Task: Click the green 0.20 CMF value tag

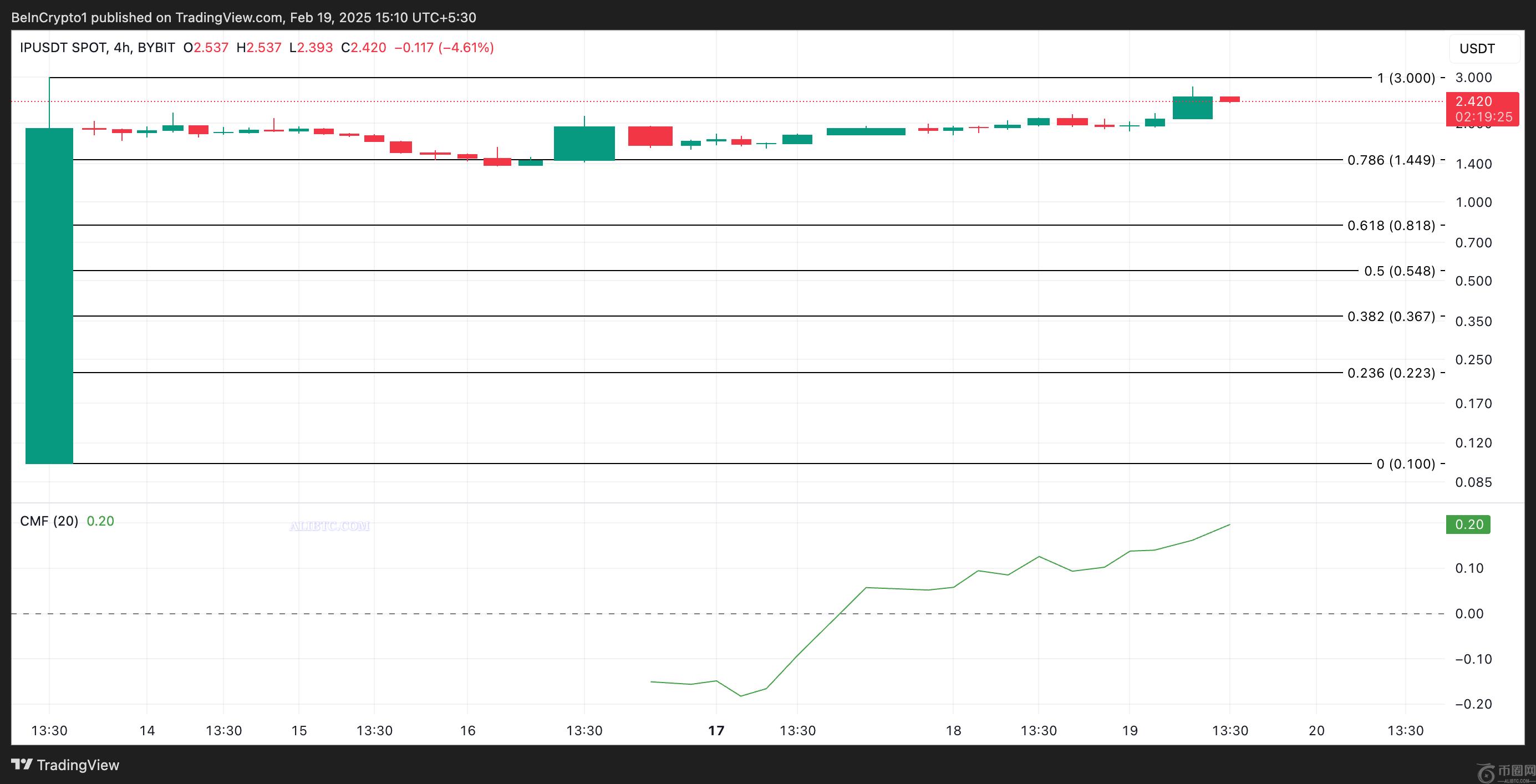Action: pos(1468,524)
